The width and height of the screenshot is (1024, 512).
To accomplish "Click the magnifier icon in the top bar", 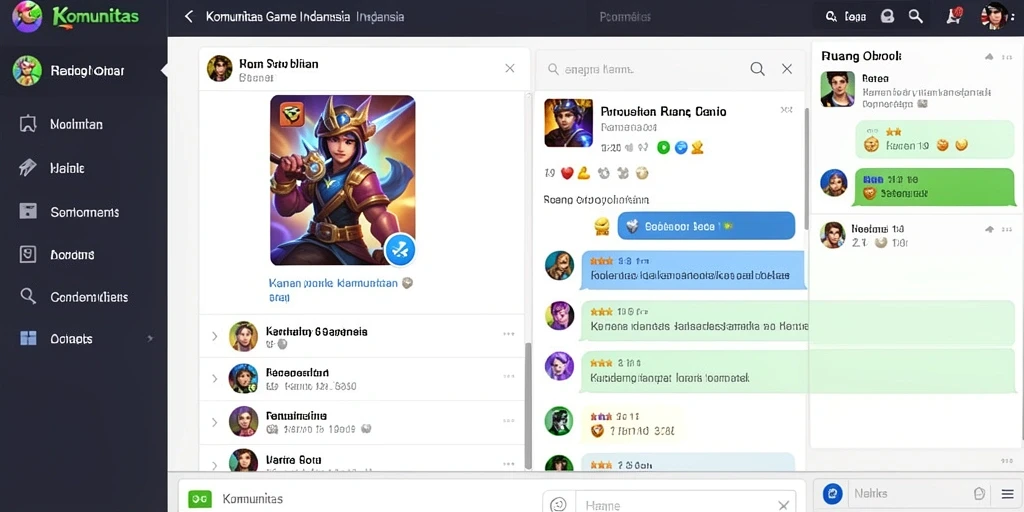I will 916,16.
